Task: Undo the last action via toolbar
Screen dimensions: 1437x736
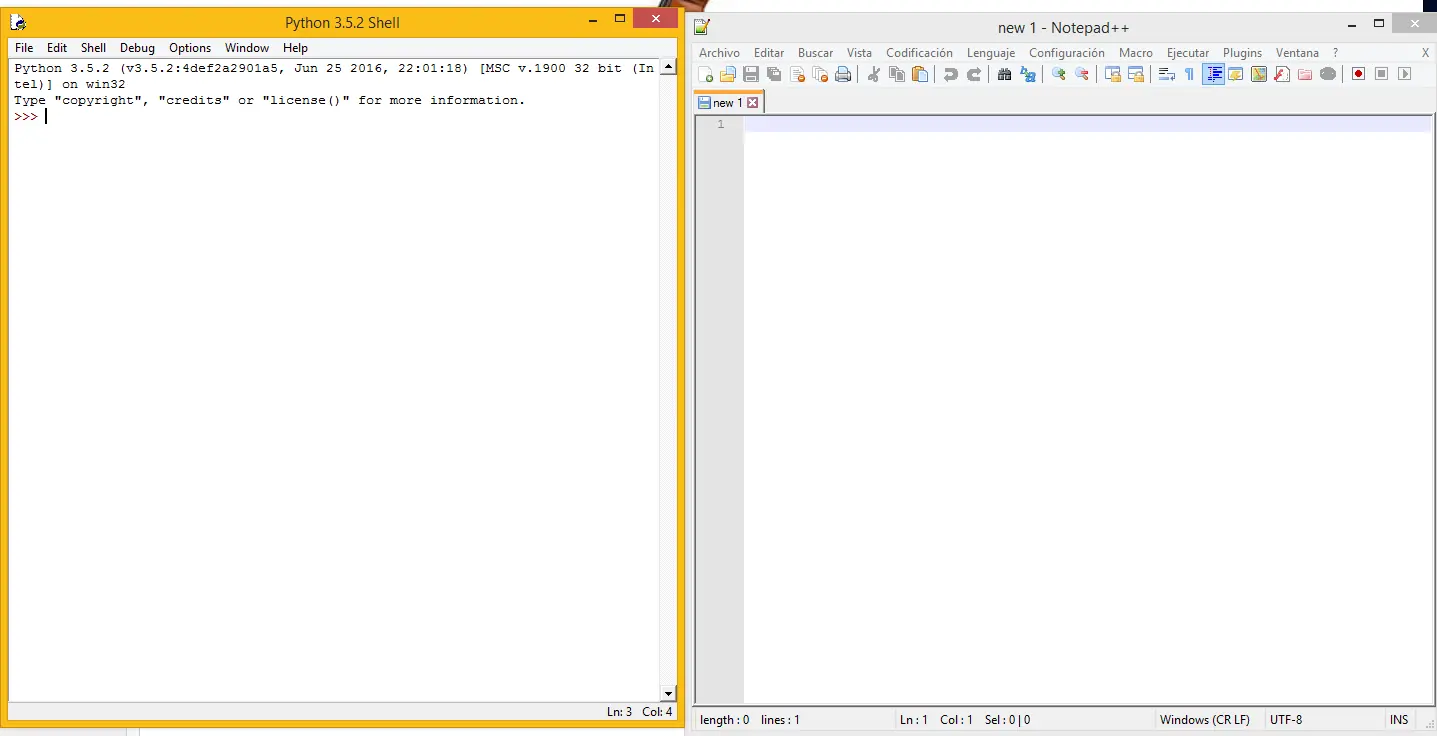Action: click(950, 74)
